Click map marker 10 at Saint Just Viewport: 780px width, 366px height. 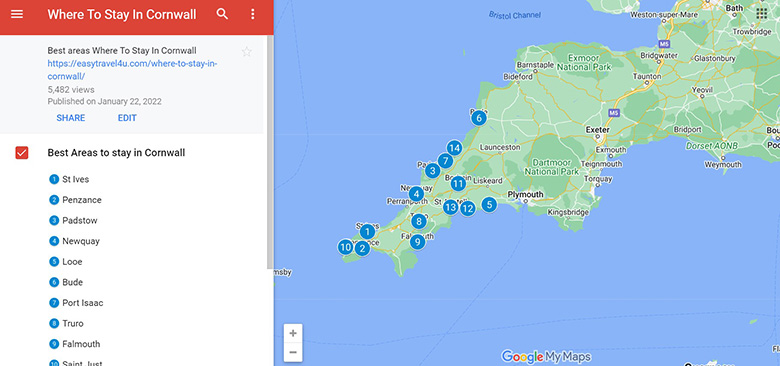346,247
